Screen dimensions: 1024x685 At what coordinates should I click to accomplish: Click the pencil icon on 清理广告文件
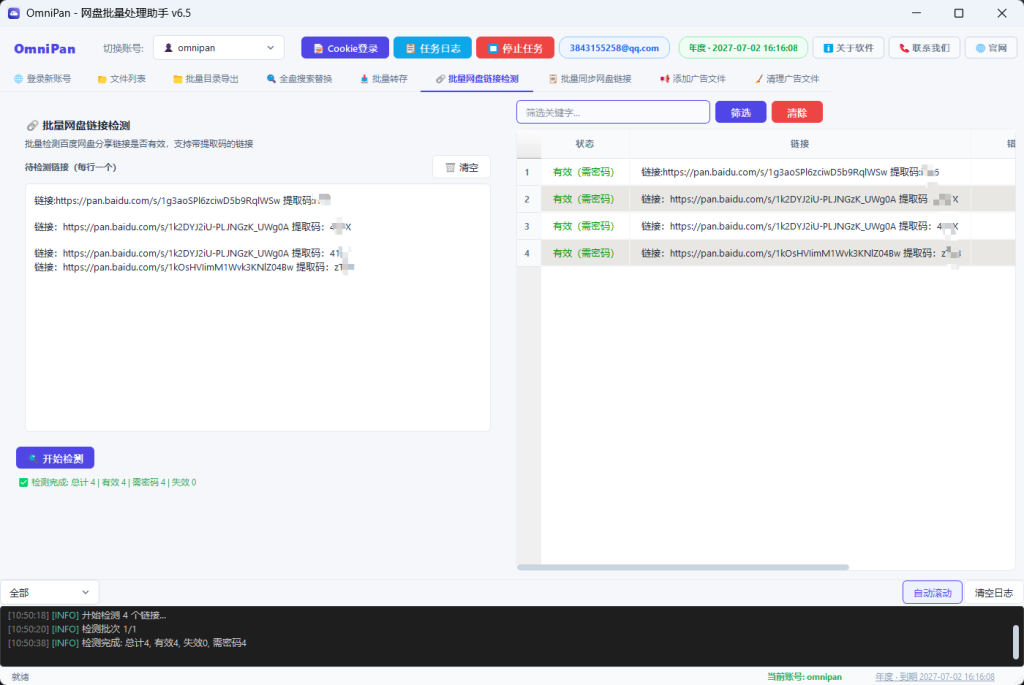click(759, 79)
